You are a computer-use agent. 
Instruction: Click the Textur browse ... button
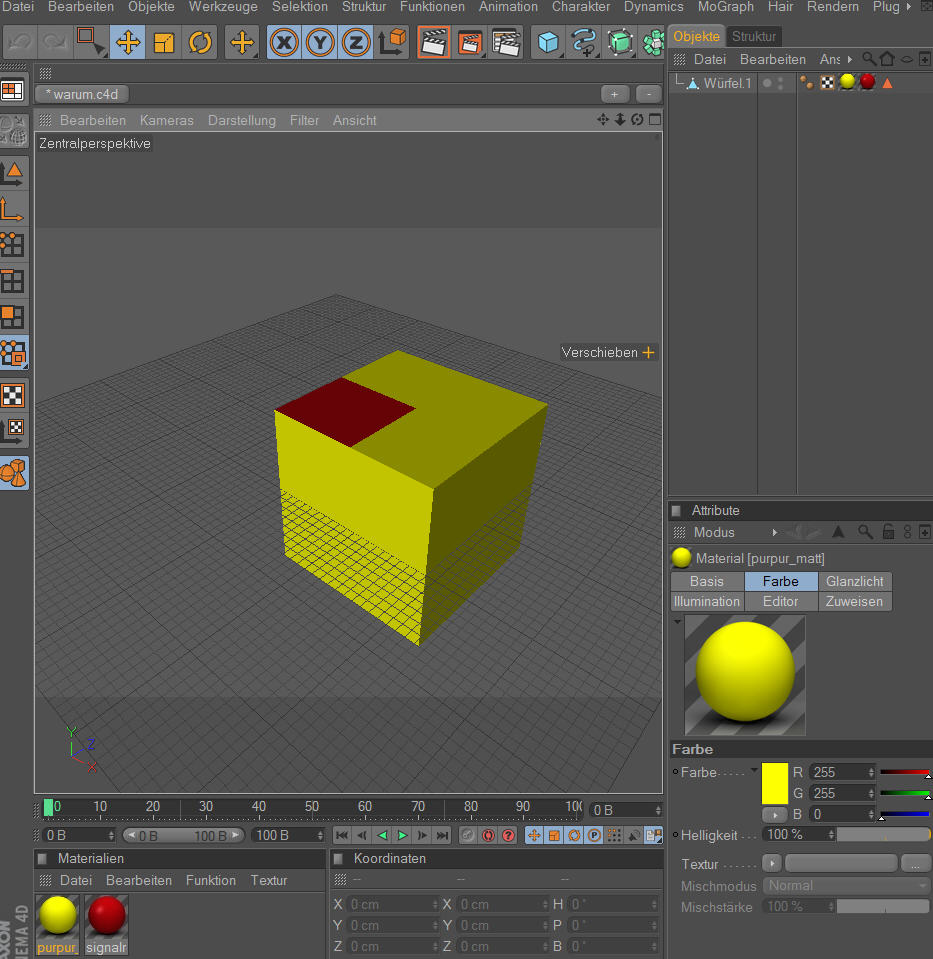pos(915,864)
